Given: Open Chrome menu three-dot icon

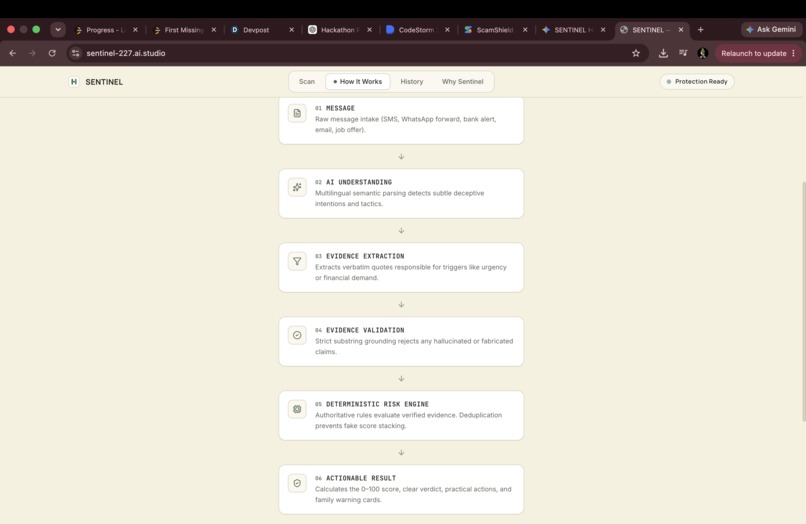Looking at the screenshot, I should (x=794, y=53).
